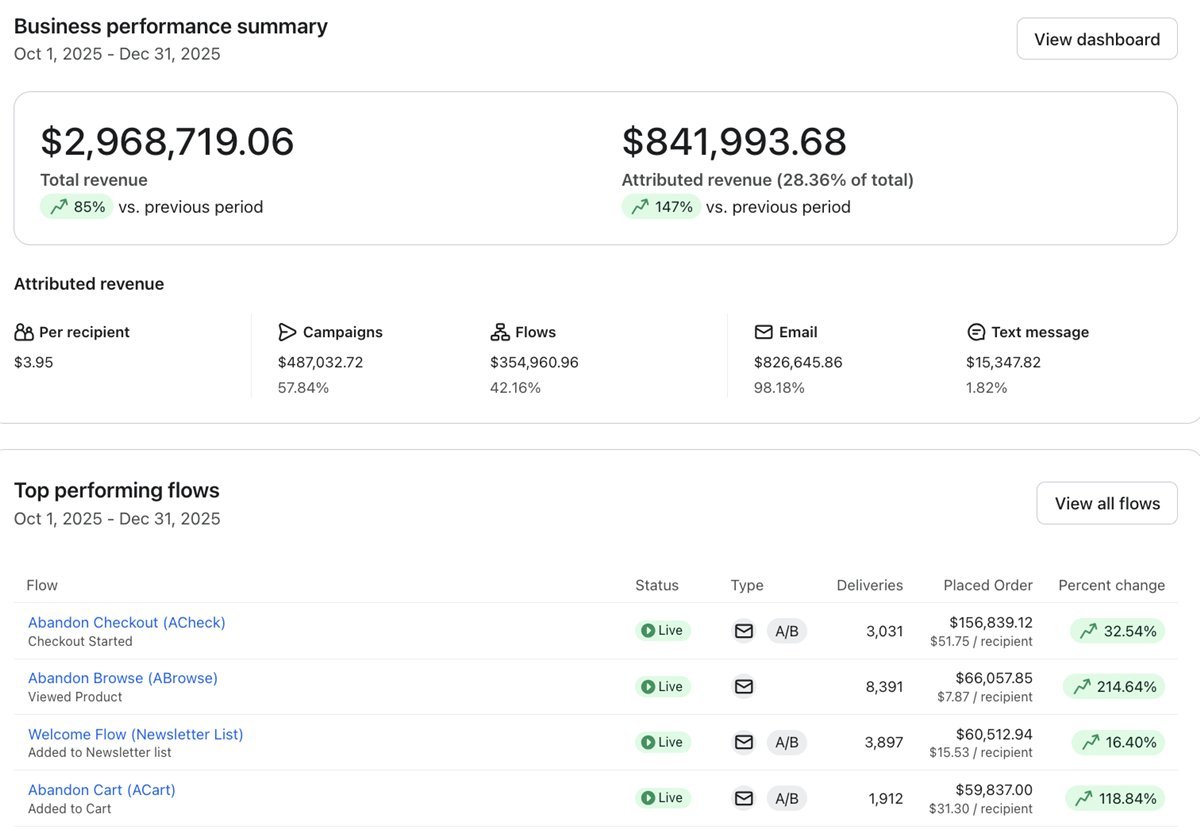Image resolution: width=1200 pixels, height=829 pixels.
Task: Click the Live play icon for Abandon Cart
Action: [648, 798]
